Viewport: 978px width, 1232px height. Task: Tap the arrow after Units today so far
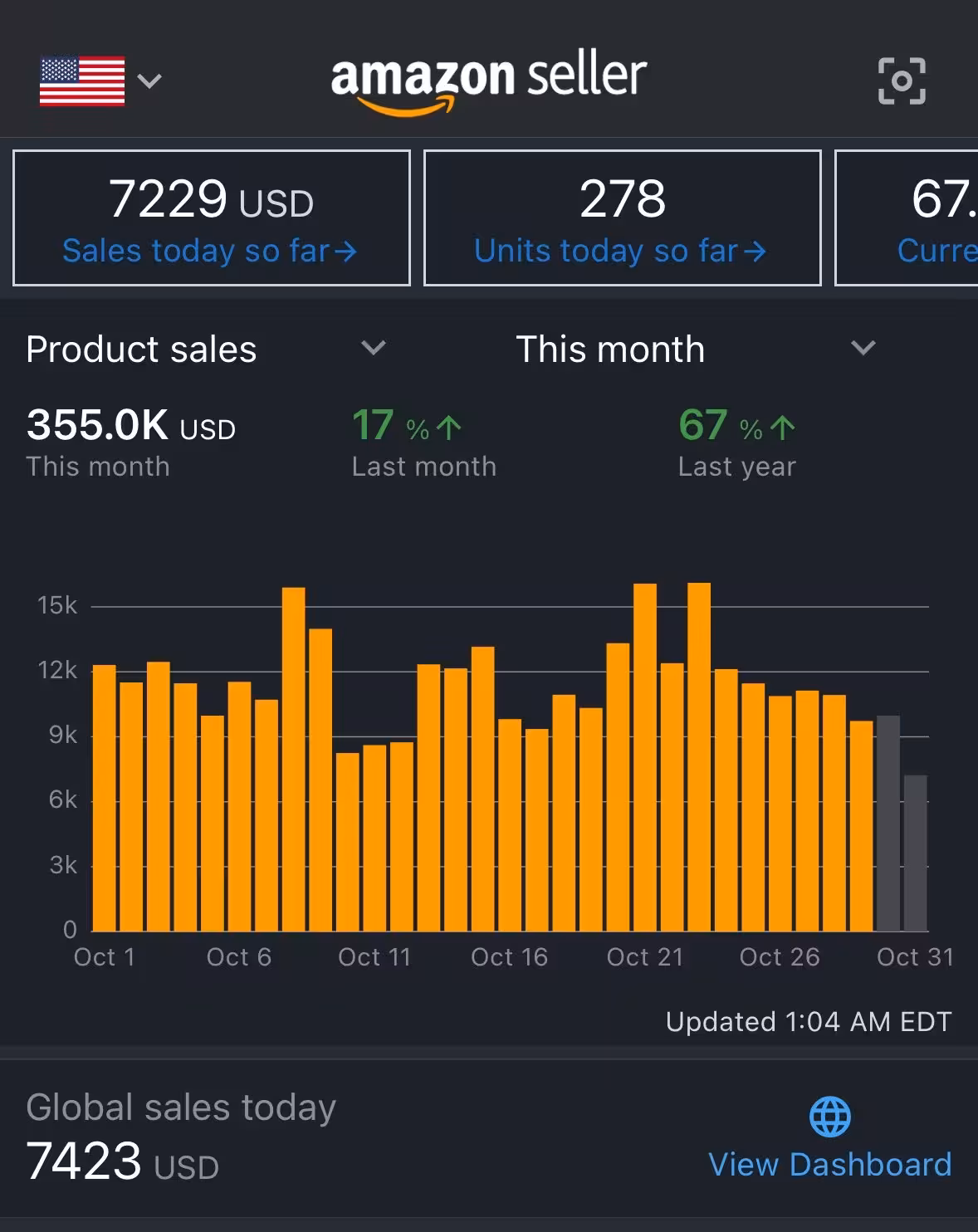[754, 252]
